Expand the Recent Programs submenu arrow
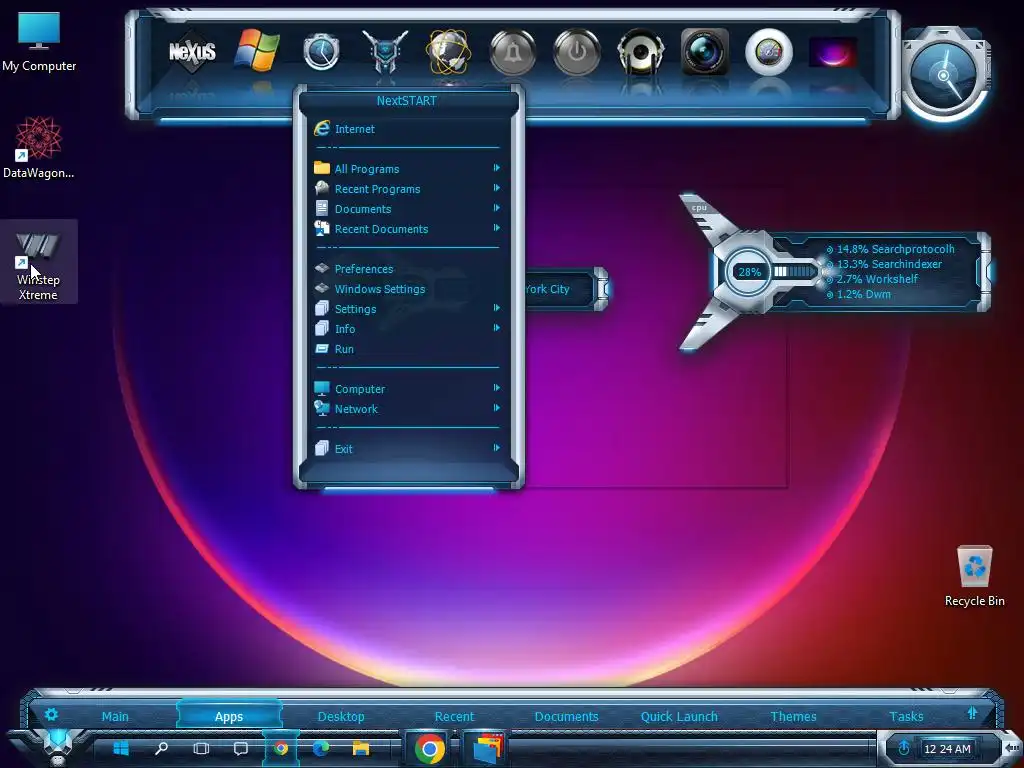This screenshot has width=1024, height=768. click(x=496, y=188)
